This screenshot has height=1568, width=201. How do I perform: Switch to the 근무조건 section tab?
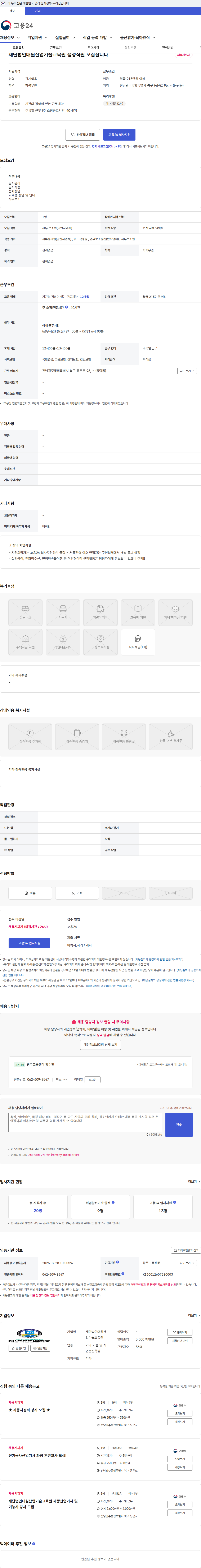[x=56, y=47]
